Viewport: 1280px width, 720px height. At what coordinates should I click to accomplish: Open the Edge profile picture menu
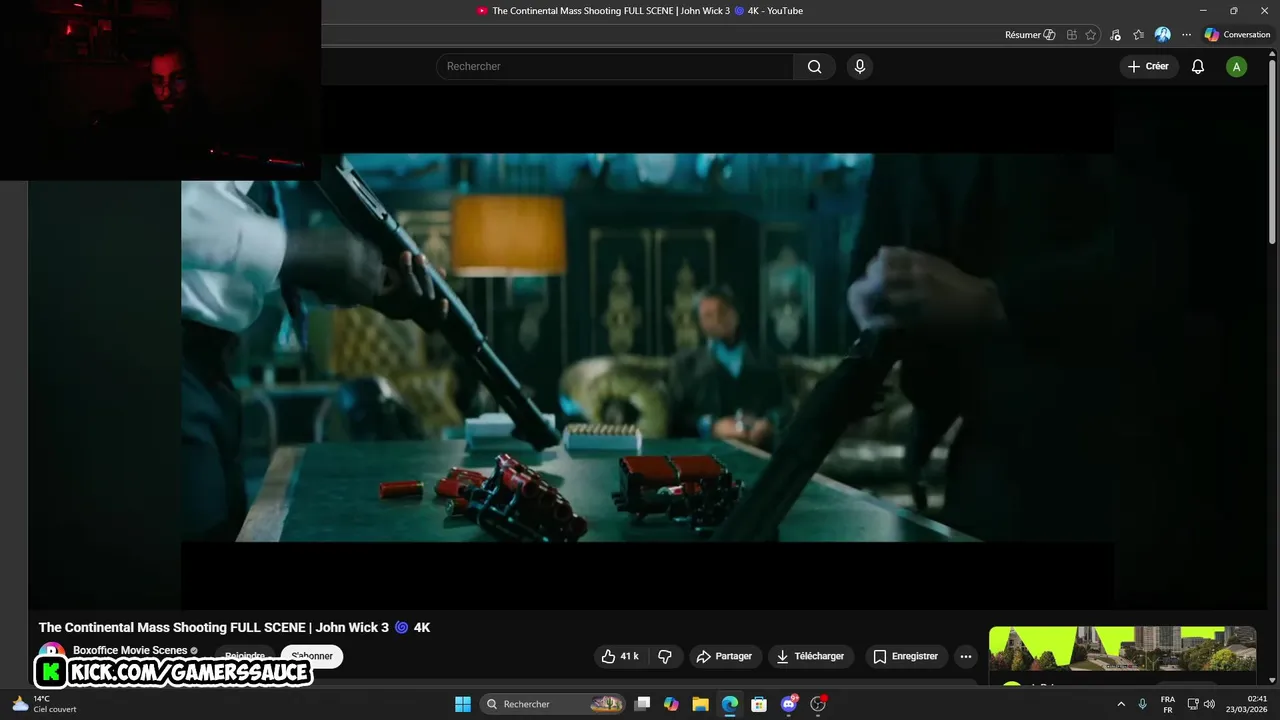(x=1162, y=35)
